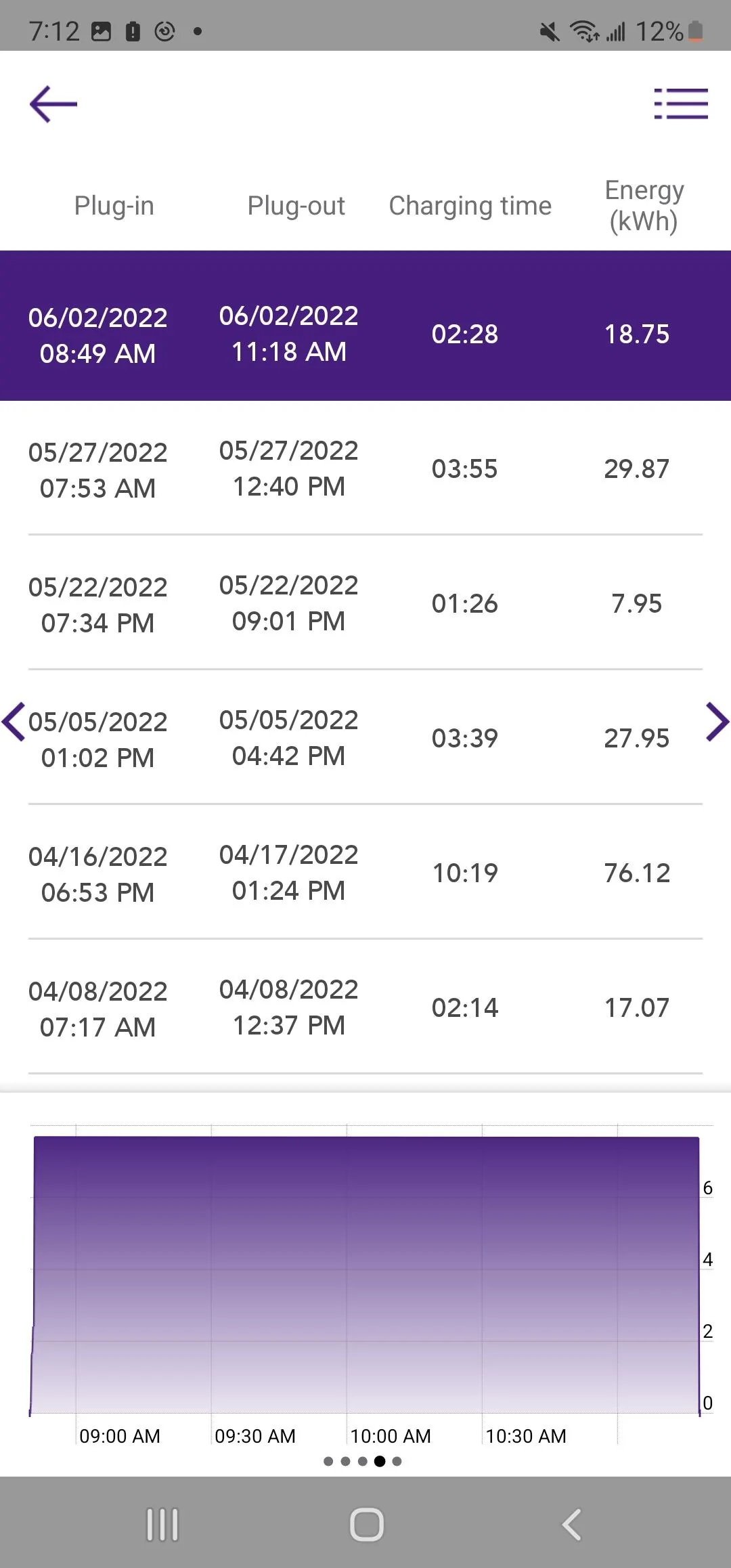
Task: Open Android recent apps button
Action: (x=162, y=1525)
